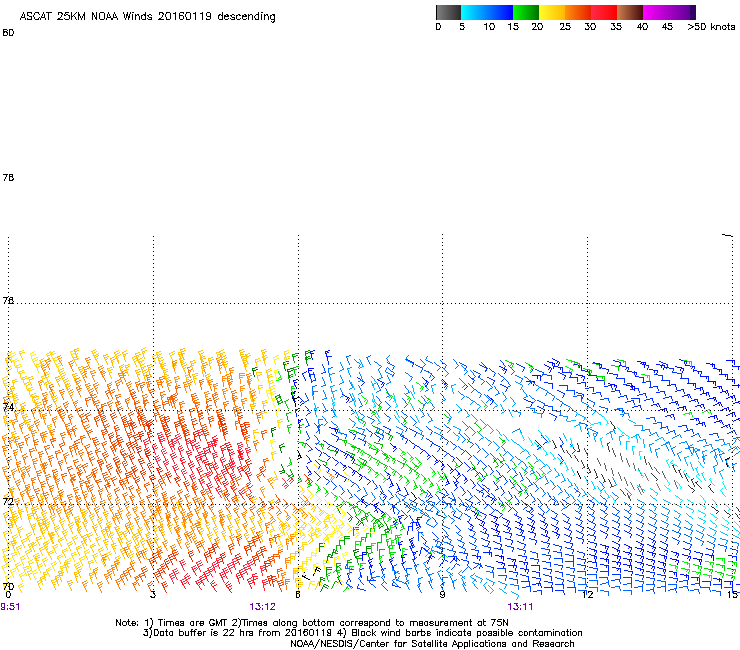Click the note line about times being GMT
The image size is (740, 650).
click(312, 623)
